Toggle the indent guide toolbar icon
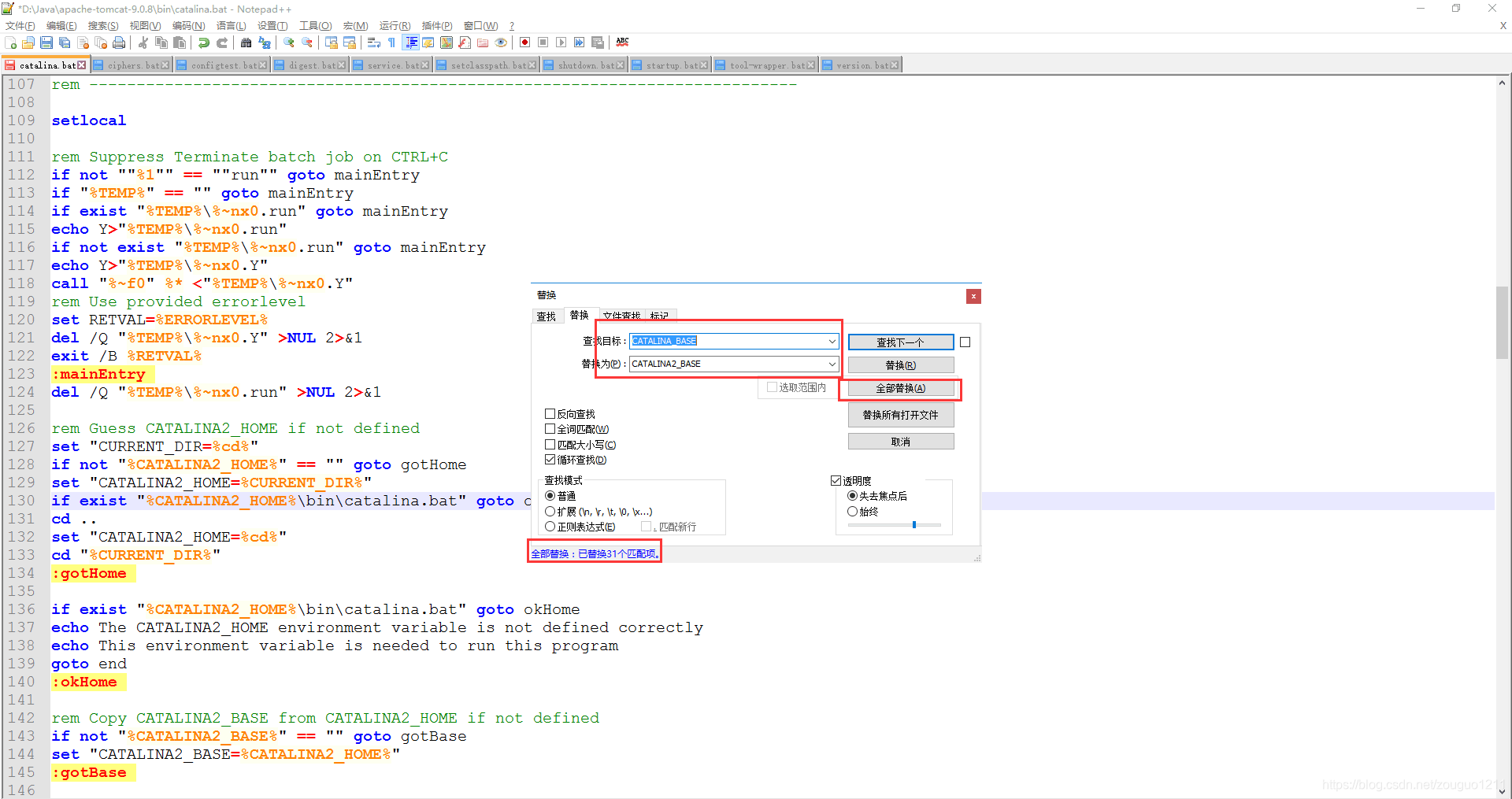The width and height of the screenshot is (1512, 799). [410, 43]
